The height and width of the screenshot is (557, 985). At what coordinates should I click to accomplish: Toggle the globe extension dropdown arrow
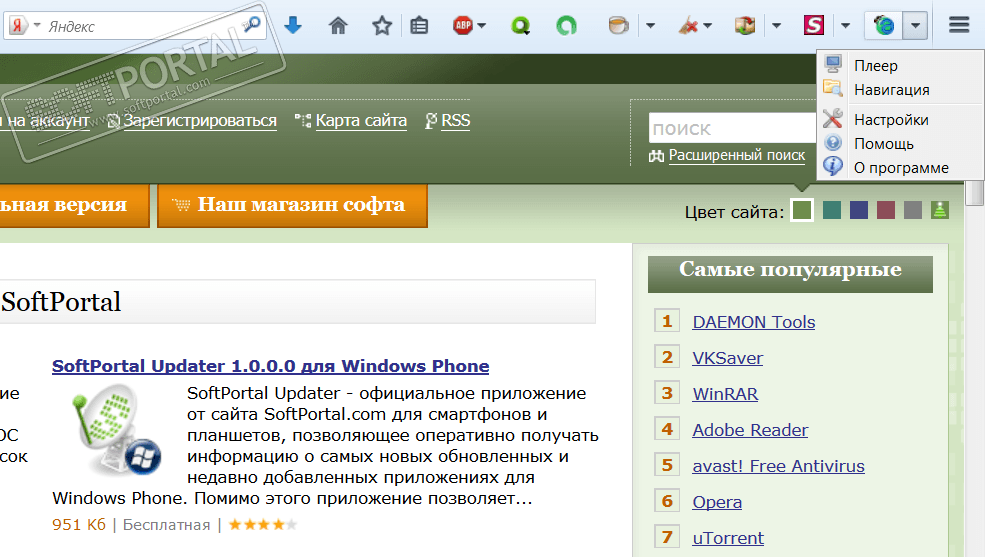pyautogui.click(x=915, y=26)
